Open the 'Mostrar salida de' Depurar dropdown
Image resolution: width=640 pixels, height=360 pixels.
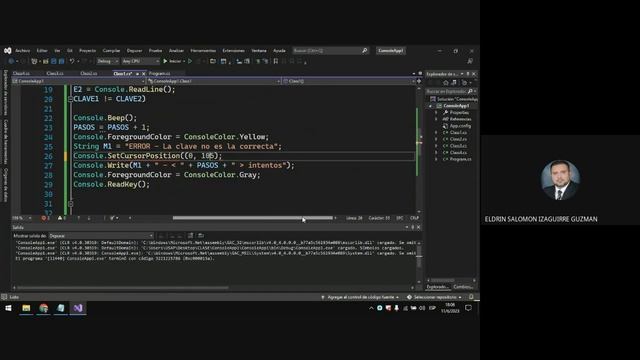pyautogui.click(x=101, y=236)
